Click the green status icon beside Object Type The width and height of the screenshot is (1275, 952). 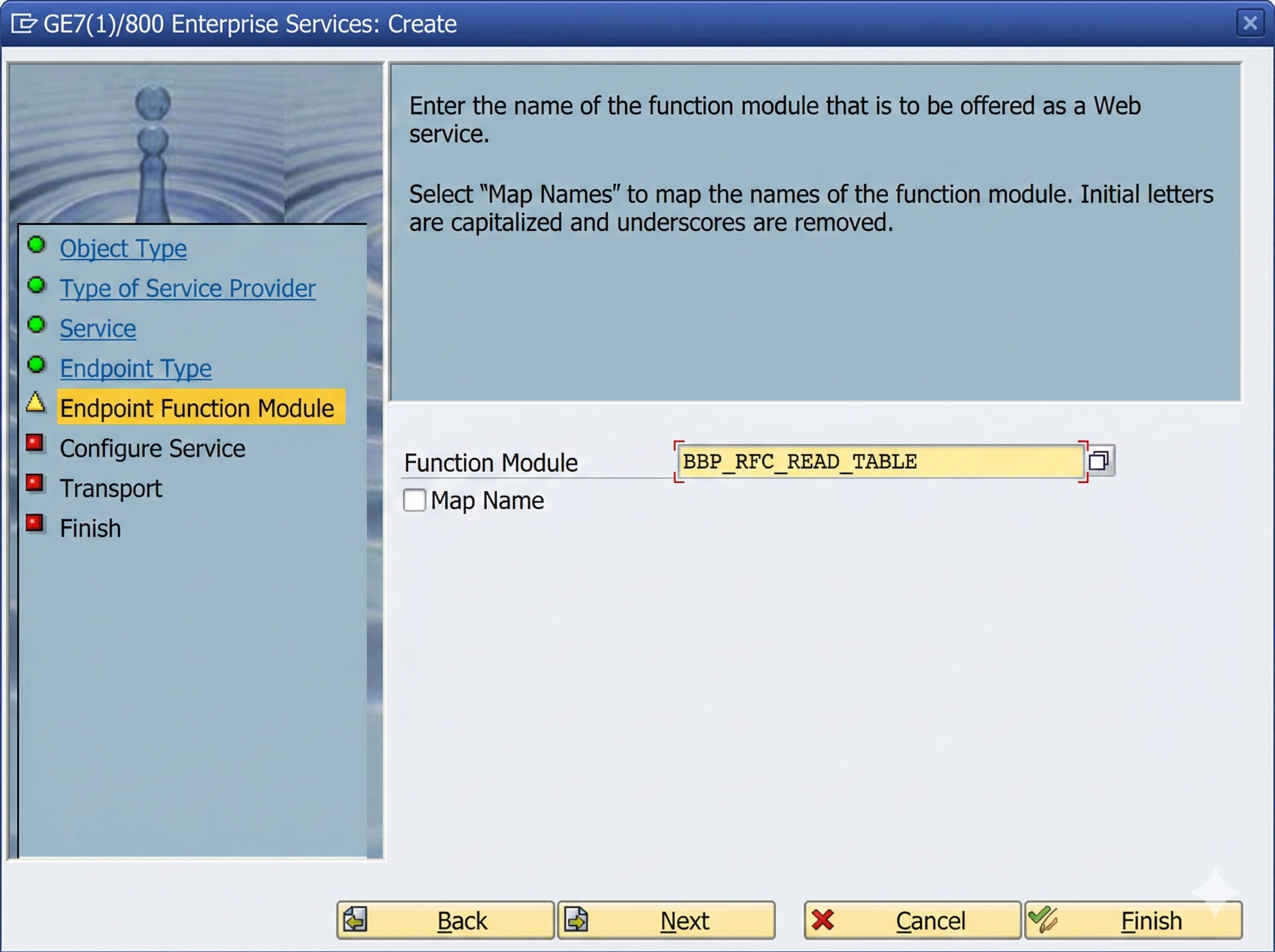point(36,245)
